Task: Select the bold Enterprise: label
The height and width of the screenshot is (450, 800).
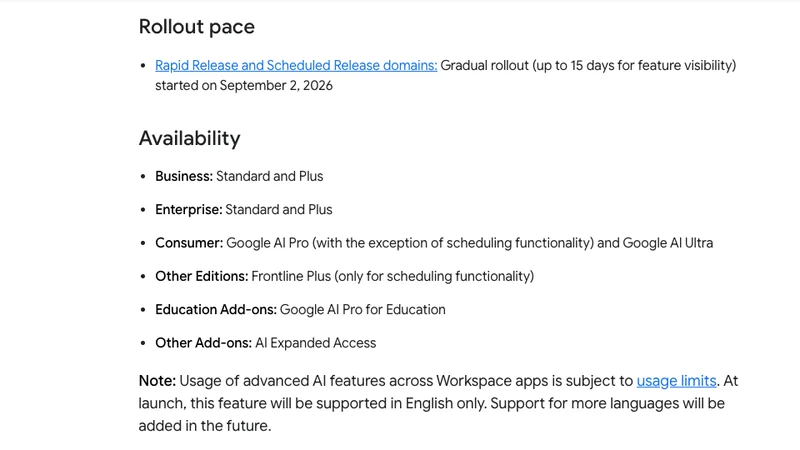Action: (189, 210)
